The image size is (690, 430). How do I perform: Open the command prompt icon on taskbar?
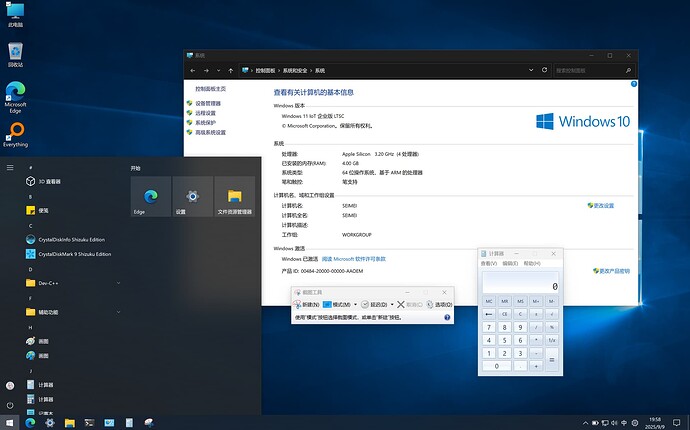pos(89,423)
